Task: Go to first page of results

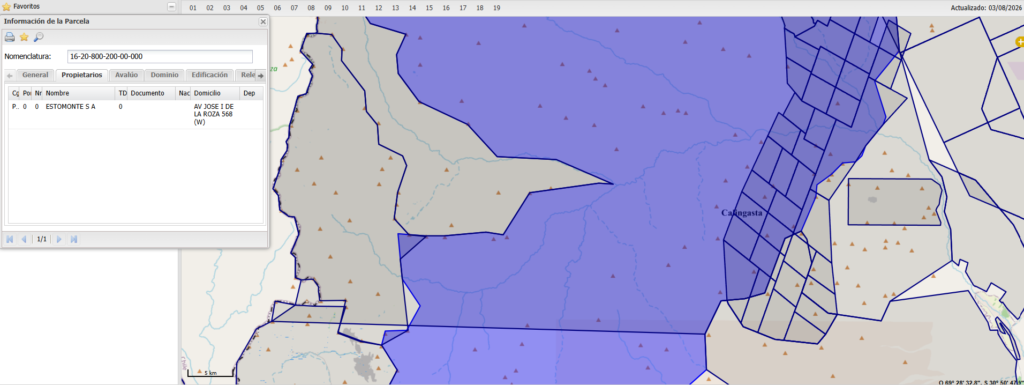Action: pos(10,239)
